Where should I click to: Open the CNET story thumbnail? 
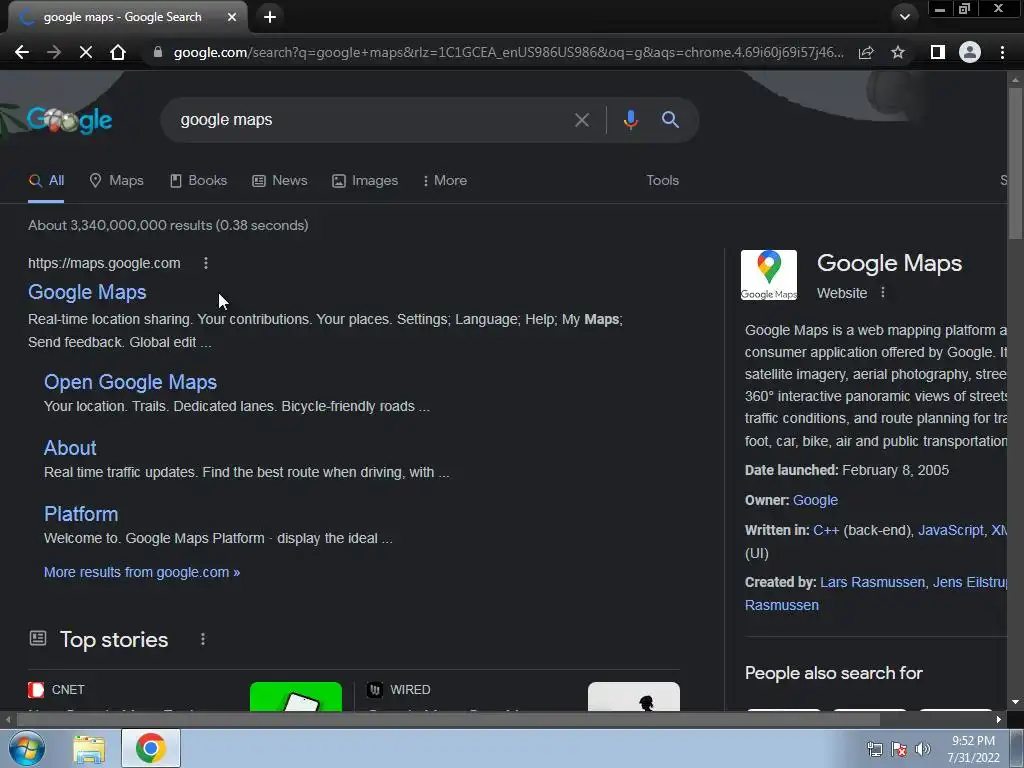coord(296,697)
